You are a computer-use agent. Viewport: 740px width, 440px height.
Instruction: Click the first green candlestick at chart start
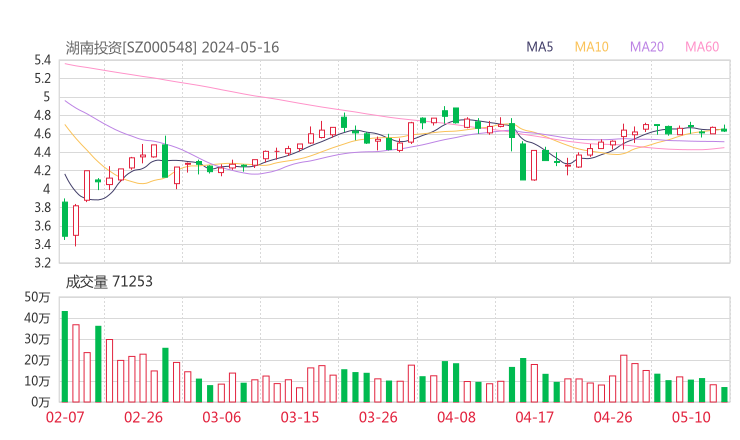click(x=65, y=219)
